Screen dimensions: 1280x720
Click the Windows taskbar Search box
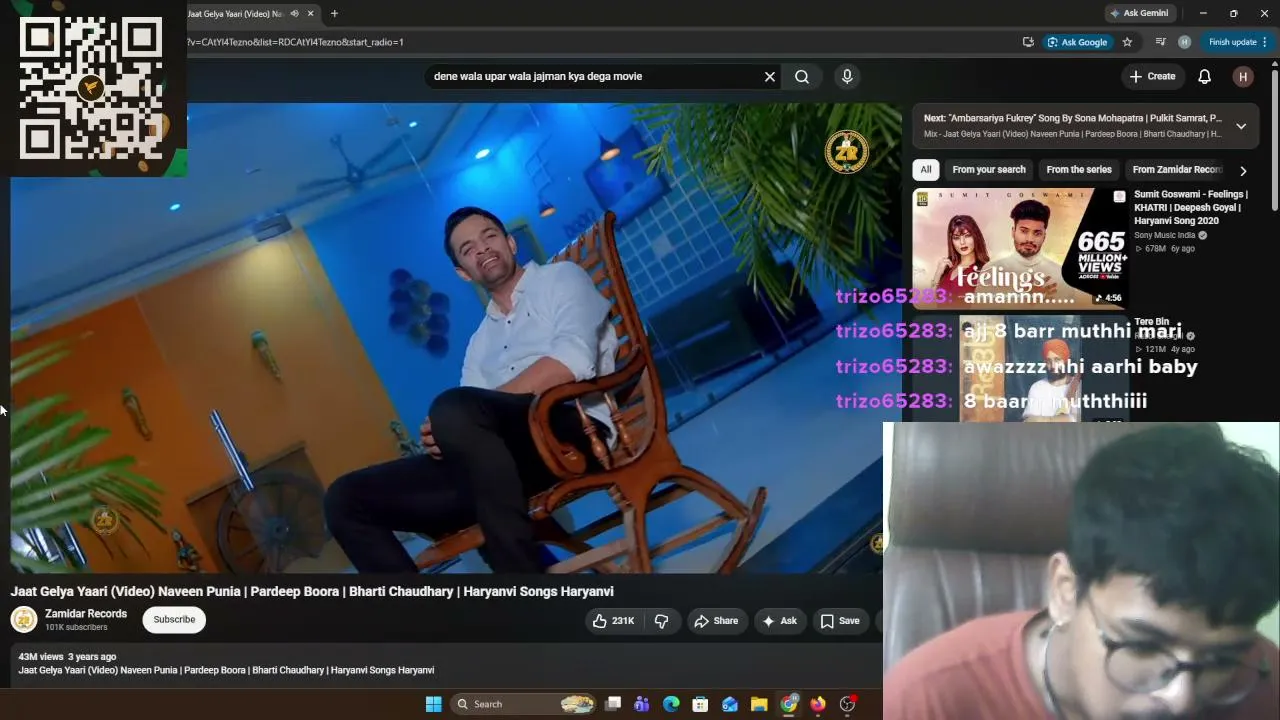coord(521,704)
